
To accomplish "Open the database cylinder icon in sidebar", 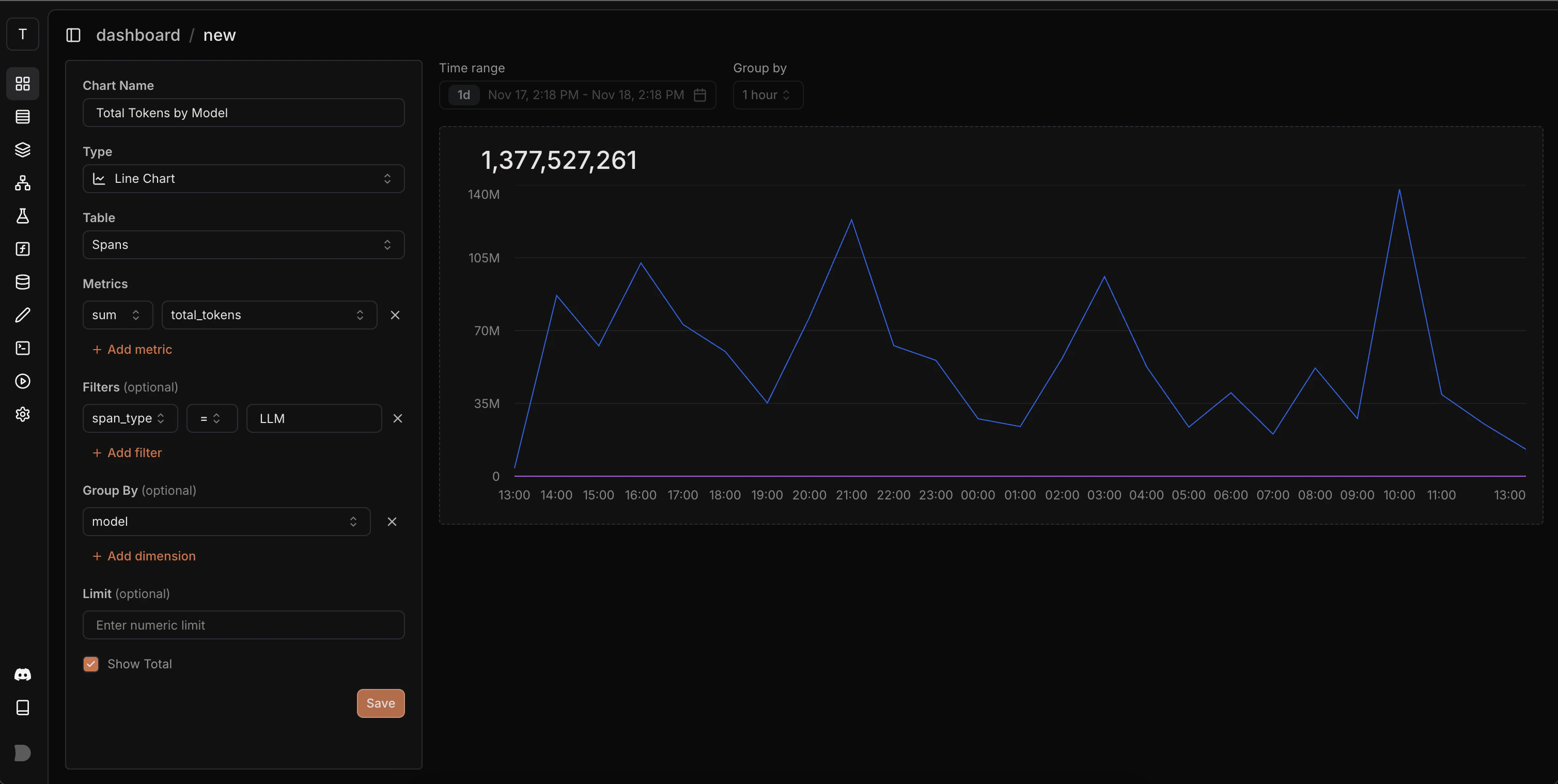I will [x=22, y=281].
